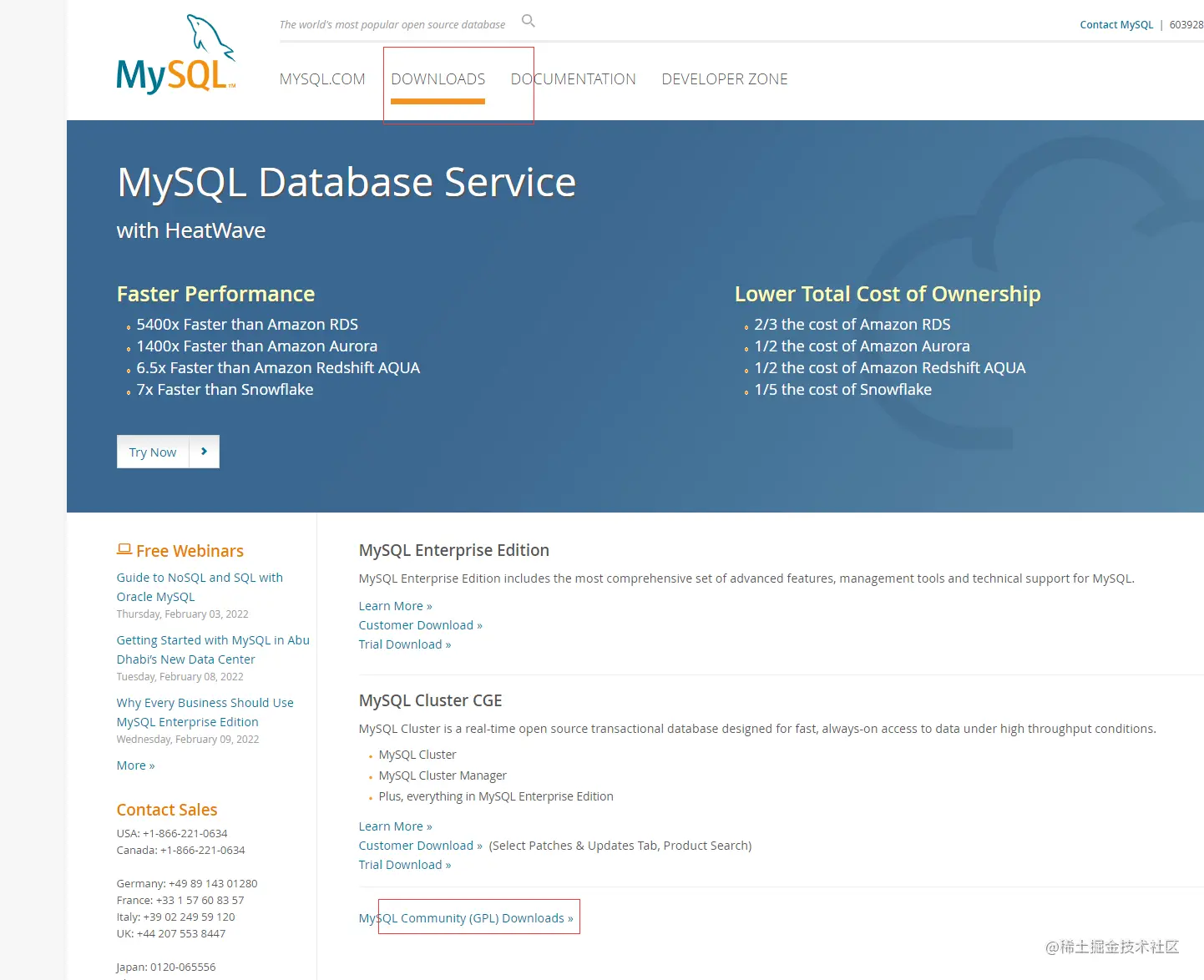Image resolution: width=1204 pixels, height=980 pixels.
Task: Open Getting Started with MySQL in Abu Dhabi webinar
Action: click(x=213, y=649)
